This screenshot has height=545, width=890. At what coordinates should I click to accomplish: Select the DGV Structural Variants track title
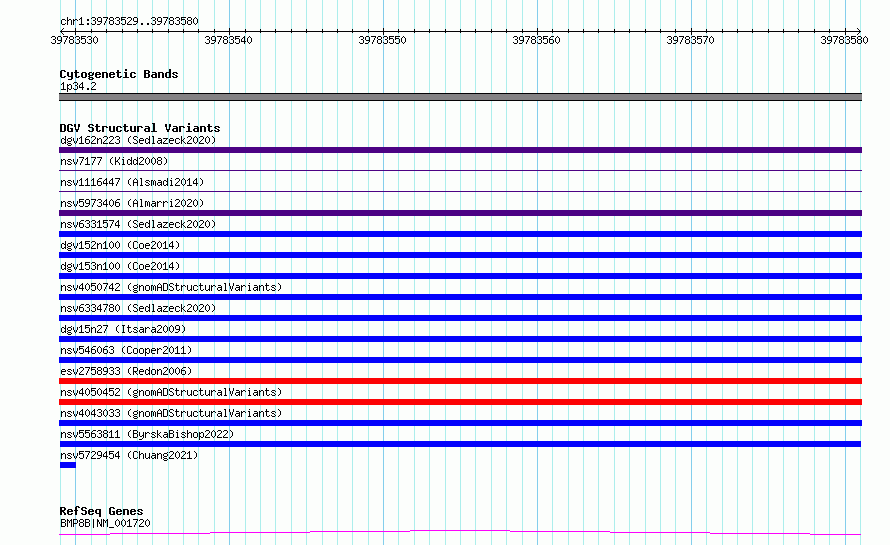click(x=140, y=128)
